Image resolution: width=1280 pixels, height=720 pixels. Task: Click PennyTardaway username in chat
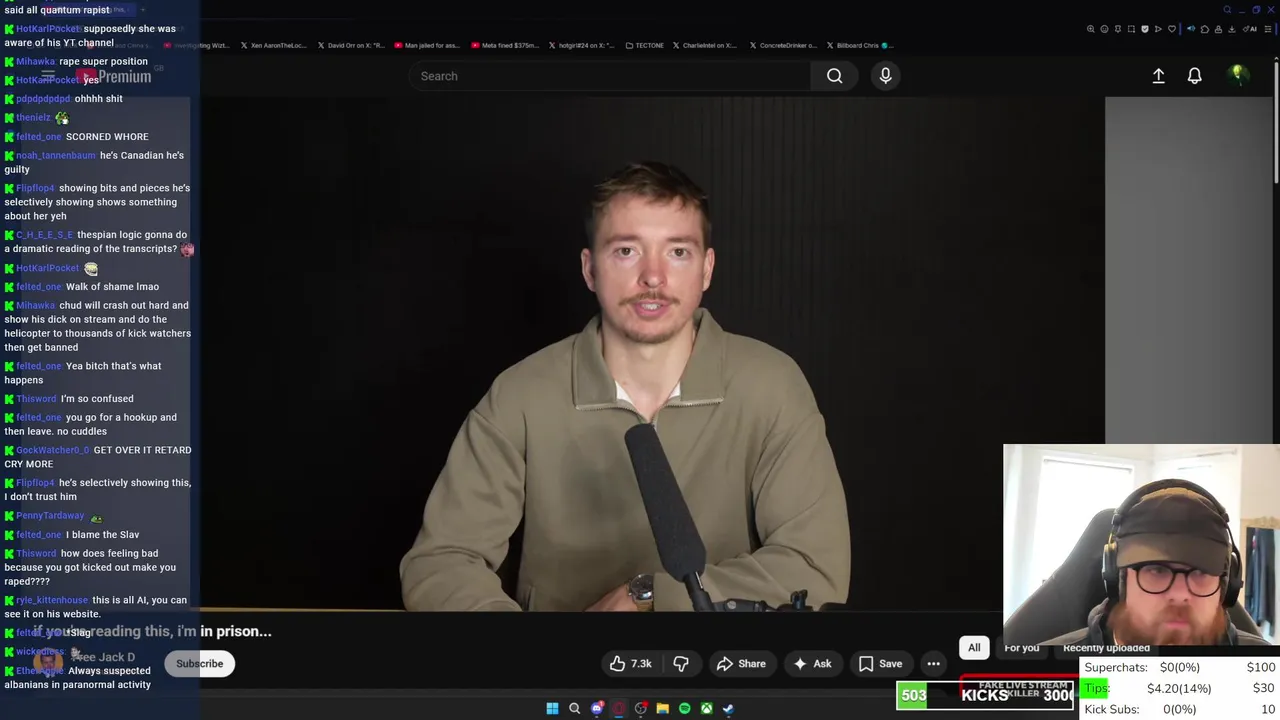pyautogui.click(x=50, y=516)
